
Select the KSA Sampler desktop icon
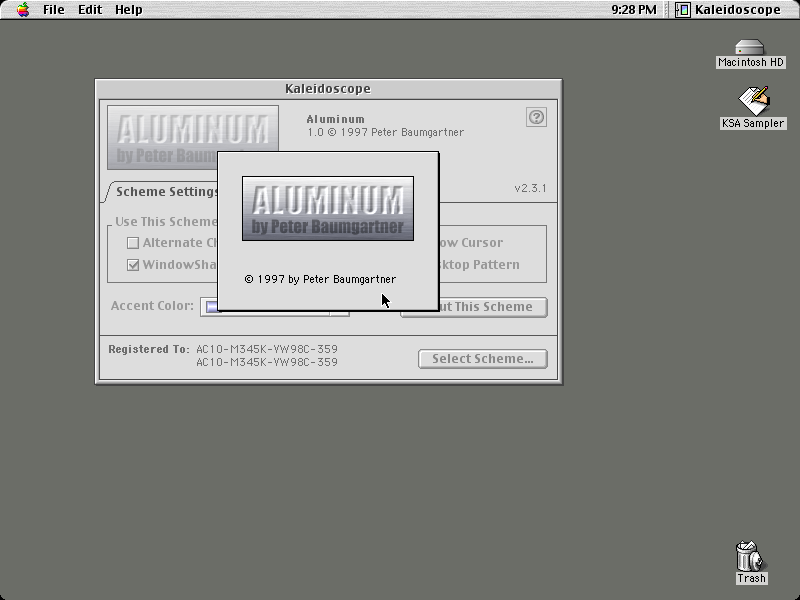753,108
